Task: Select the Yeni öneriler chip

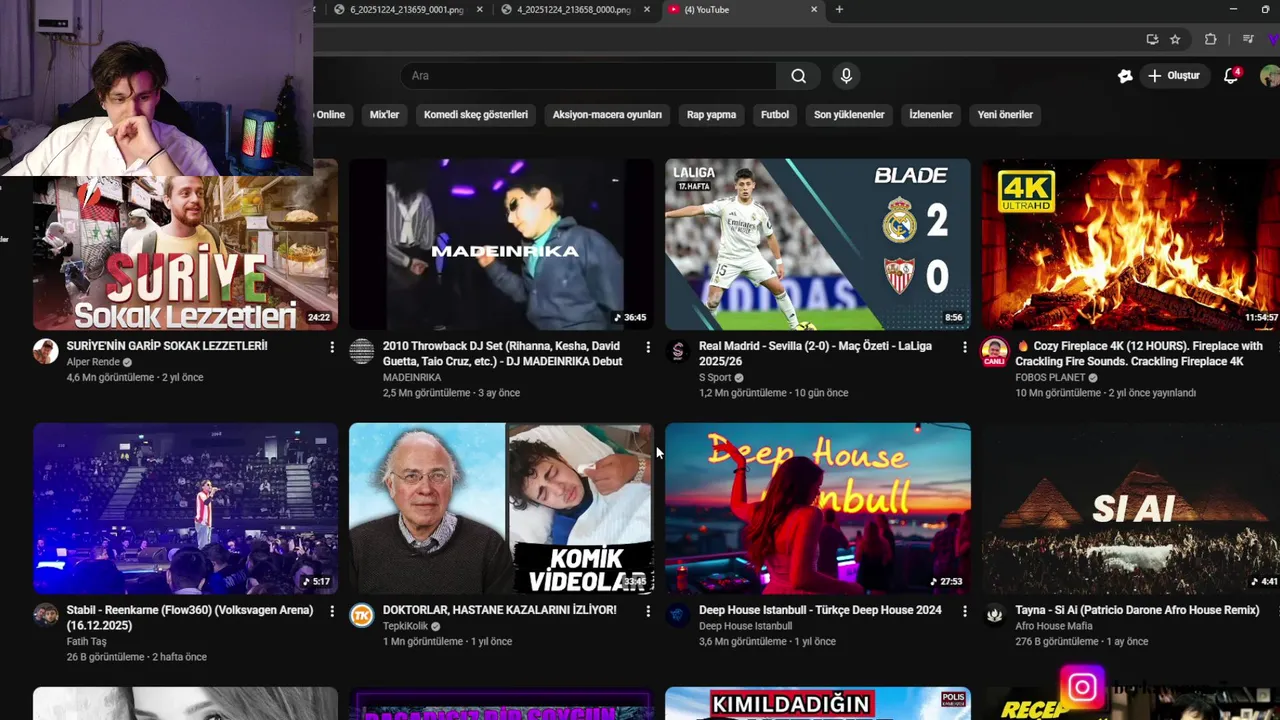Action: point(1005,115)
